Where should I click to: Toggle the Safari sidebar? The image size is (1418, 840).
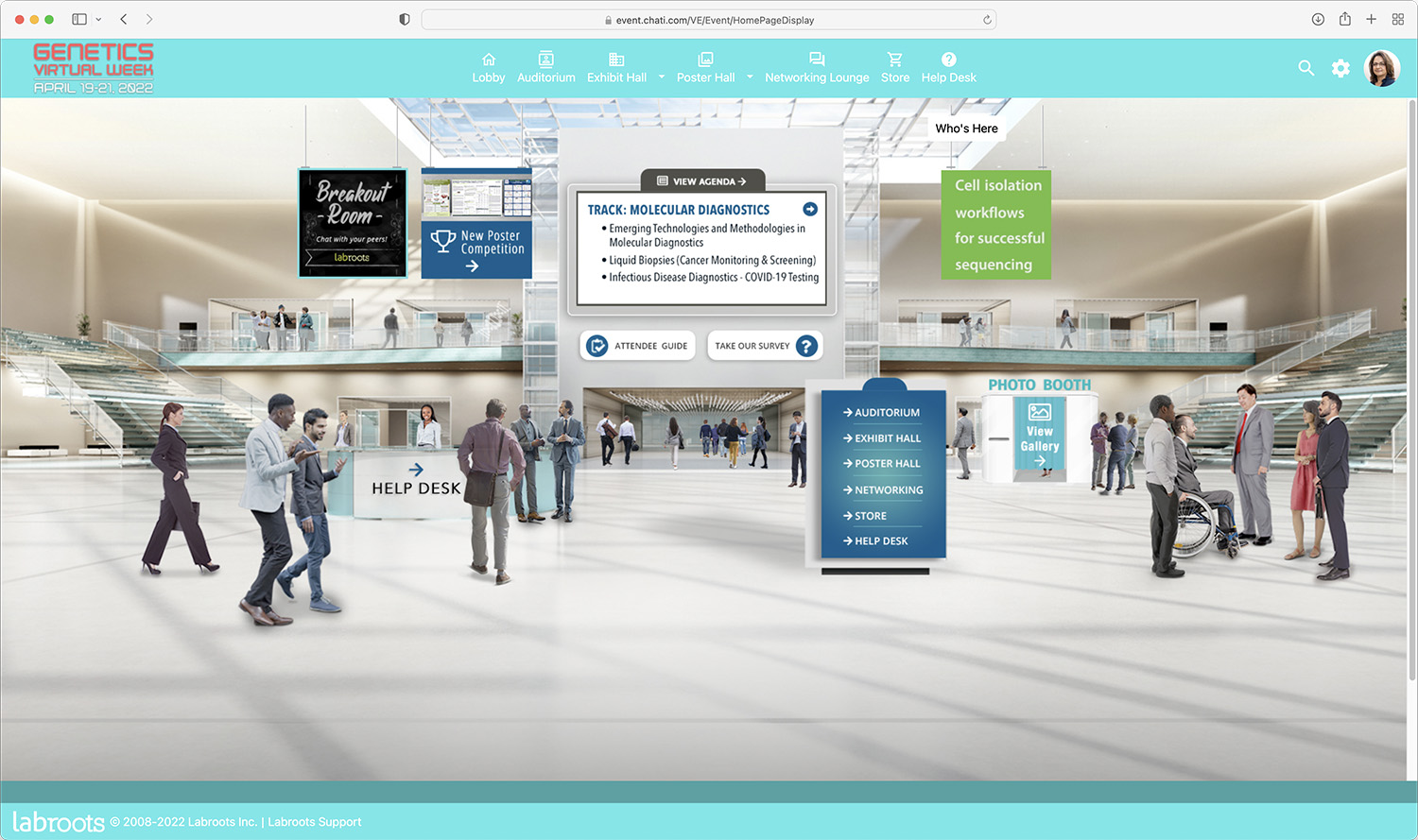[78, 19]
